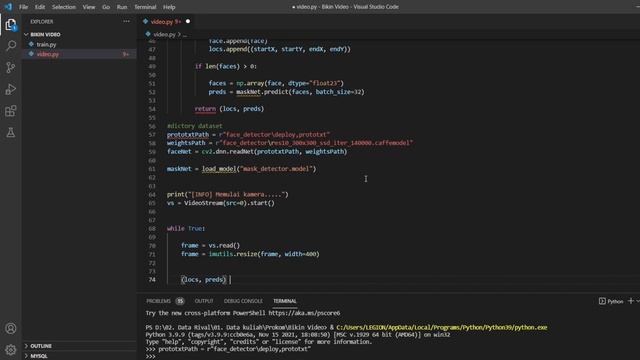The image size is (640, 360).
Task: Open Explorer more actions ellipsis
Action: [x=127, y=21]
